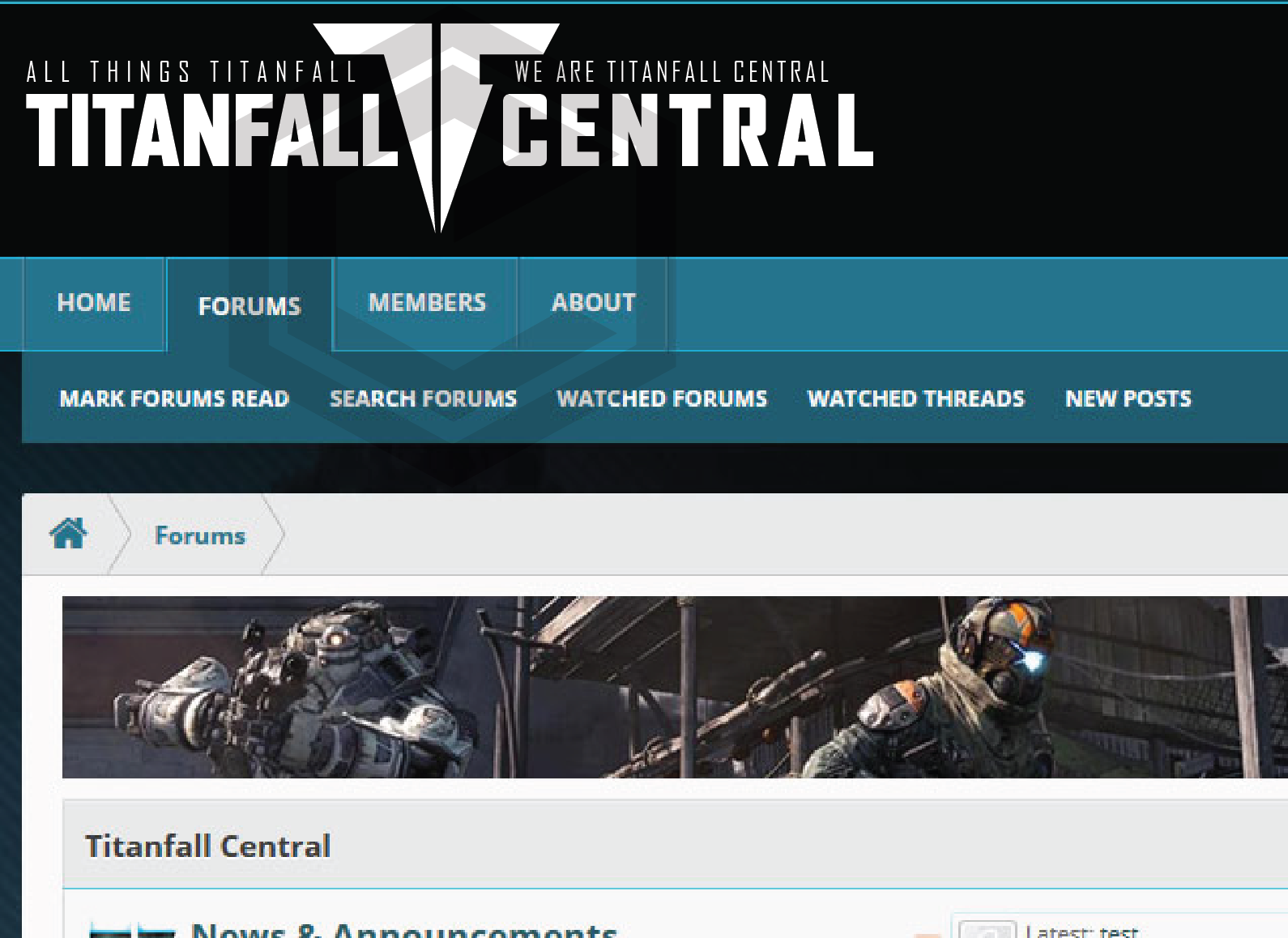Screen dimensions: 1288x938
Task: Click the home icon in the breadcrumb
Action: pyautogui.click(x=68, y=534)
